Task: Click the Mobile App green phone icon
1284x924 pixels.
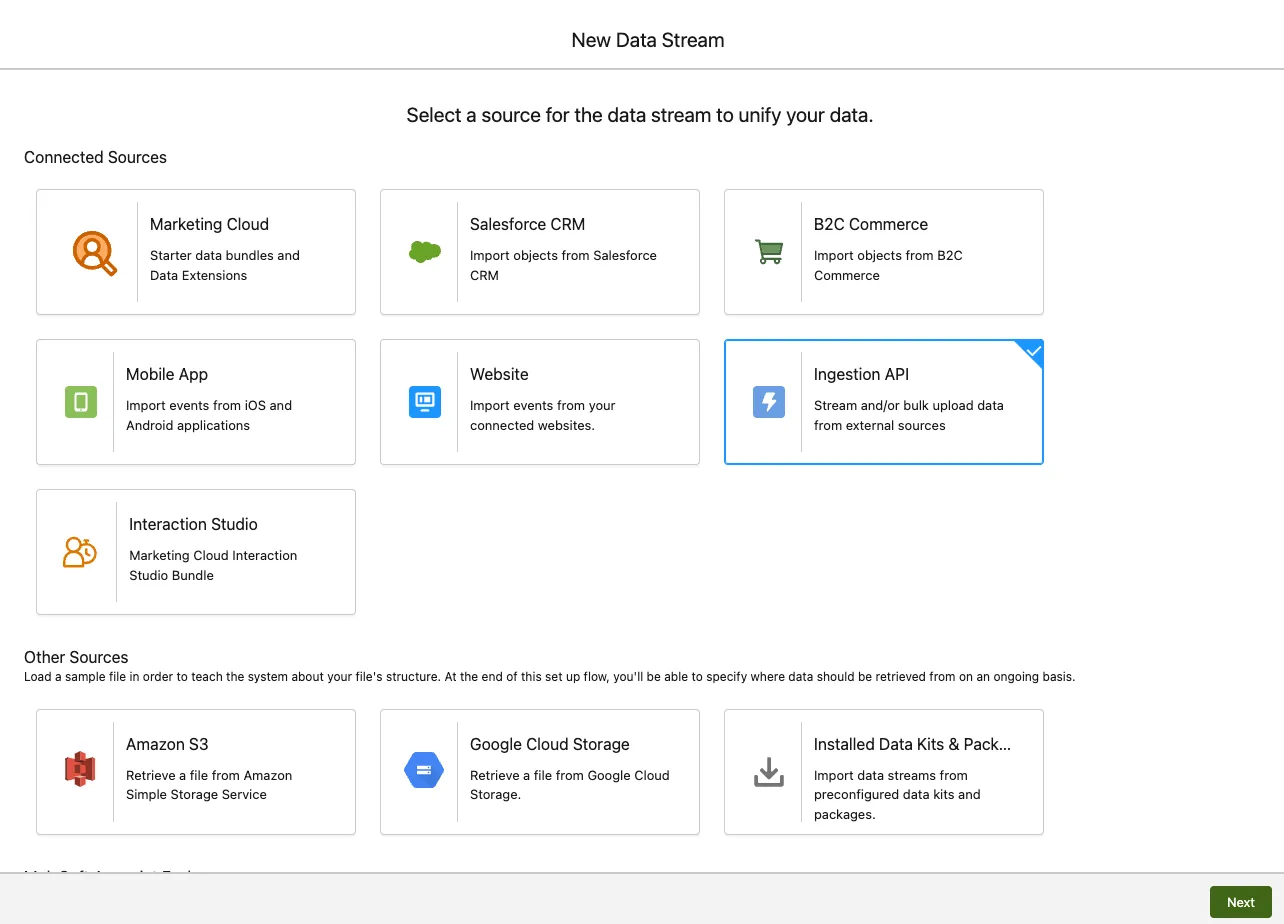Action: click(81, 402)
